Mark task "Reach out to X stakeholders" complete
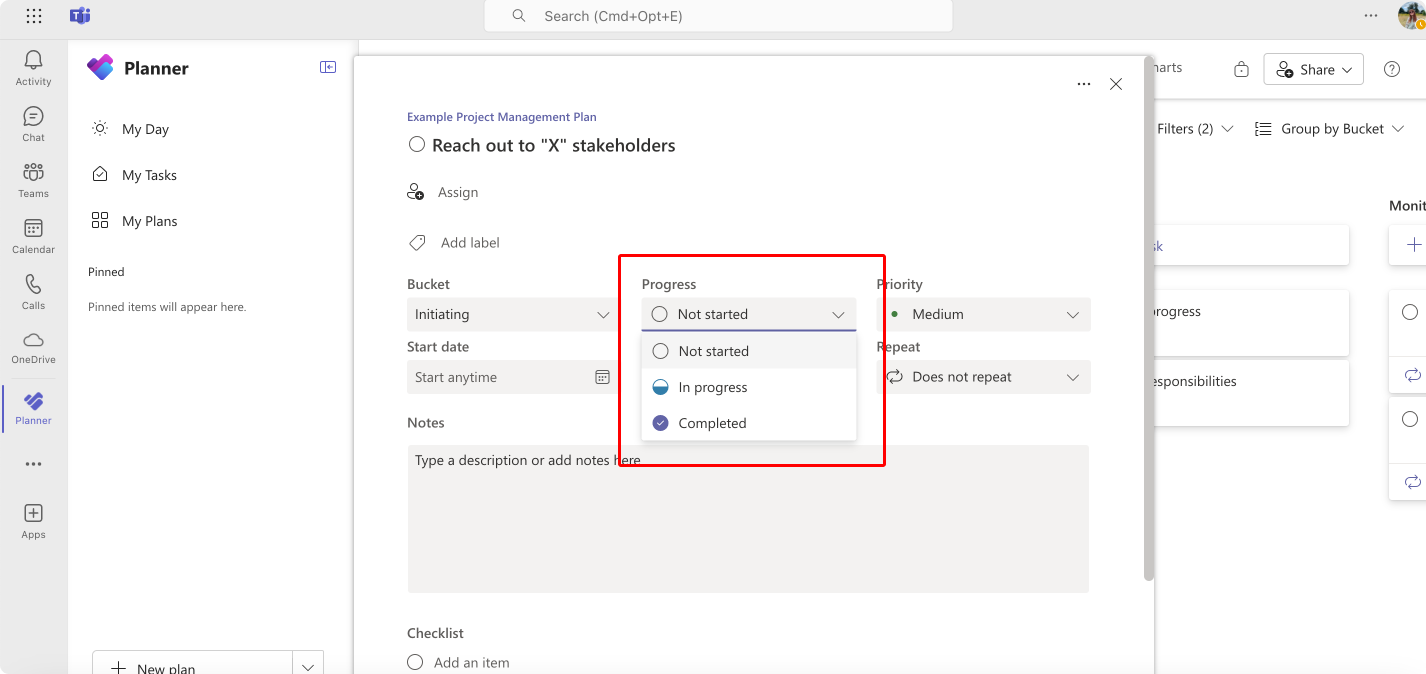The width and height of the screenshot is (1426, 674). click(x=417, y=145)
